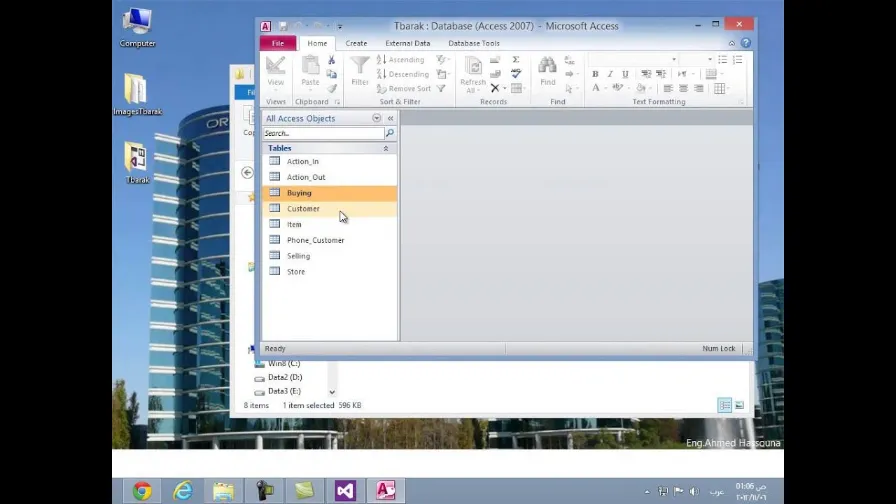Viewport: 896px width, 504px height.
Task: Click the Background Color paint bucket
Action: (641, 89)
